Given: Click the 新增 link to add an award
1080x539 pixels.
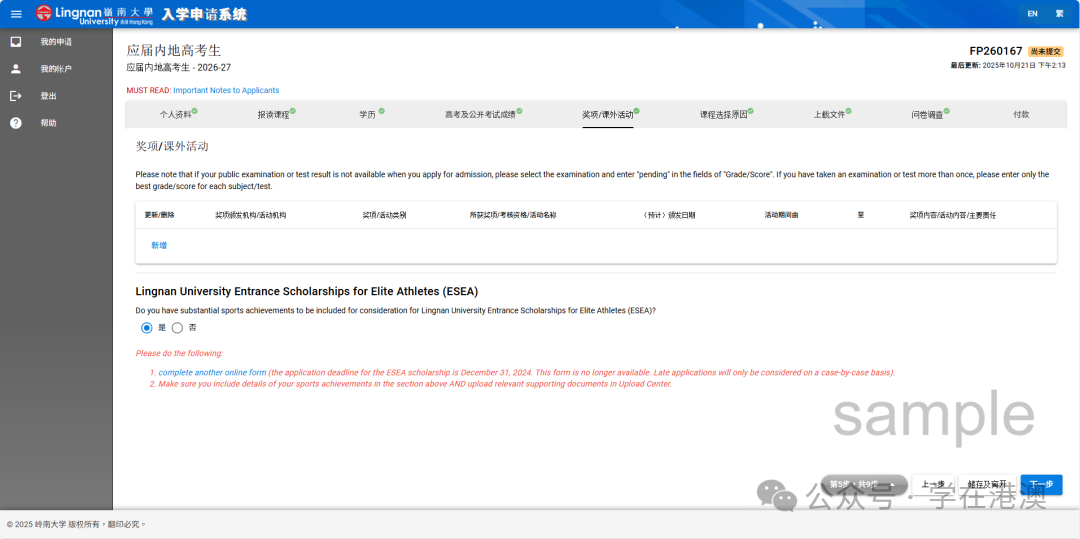Looking at the screenshot, I should pyautogui.click(x=159, y=245).
